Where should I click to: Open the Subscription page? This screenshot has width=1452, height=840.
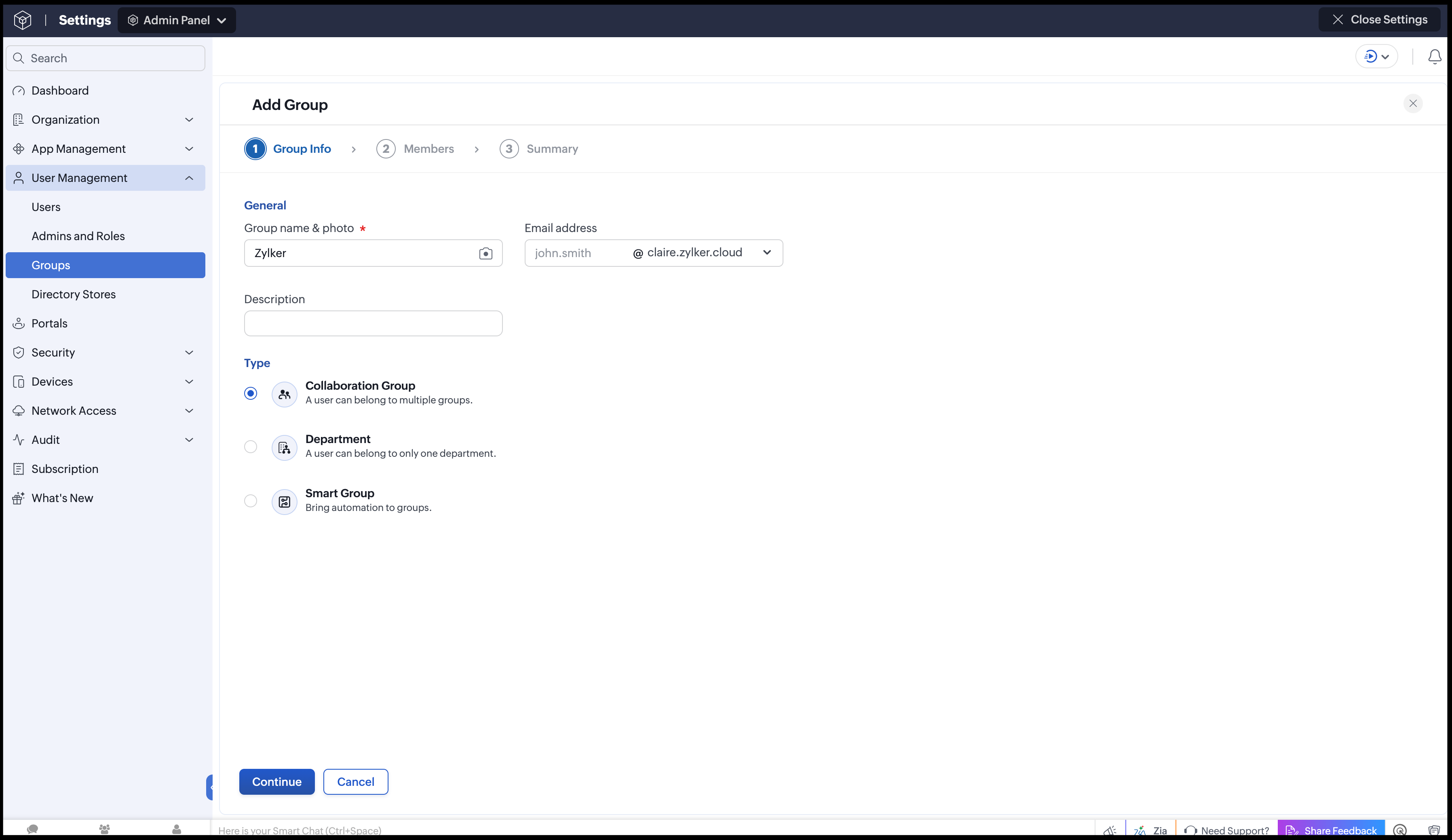[106, 469]
